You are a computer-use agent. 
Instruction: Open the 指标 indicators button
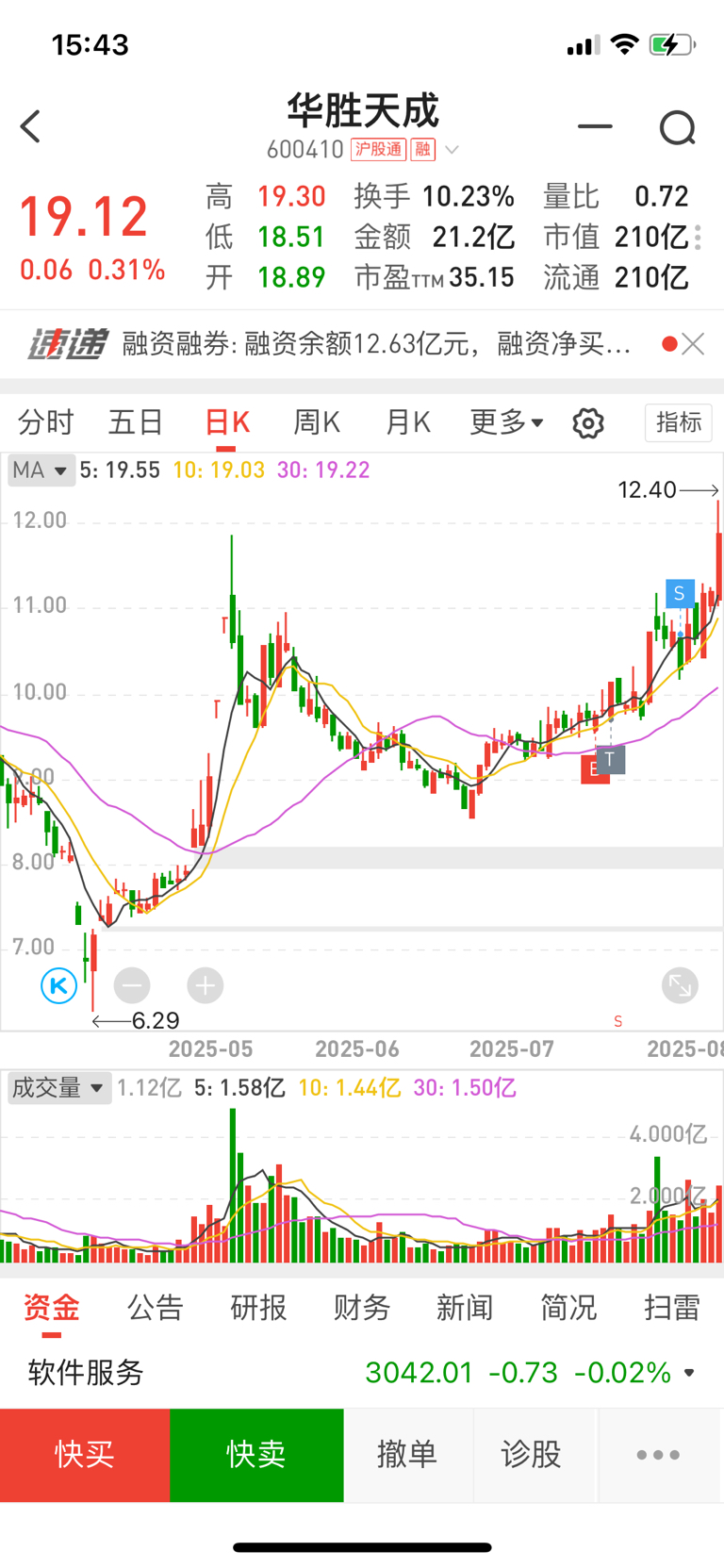679,422
